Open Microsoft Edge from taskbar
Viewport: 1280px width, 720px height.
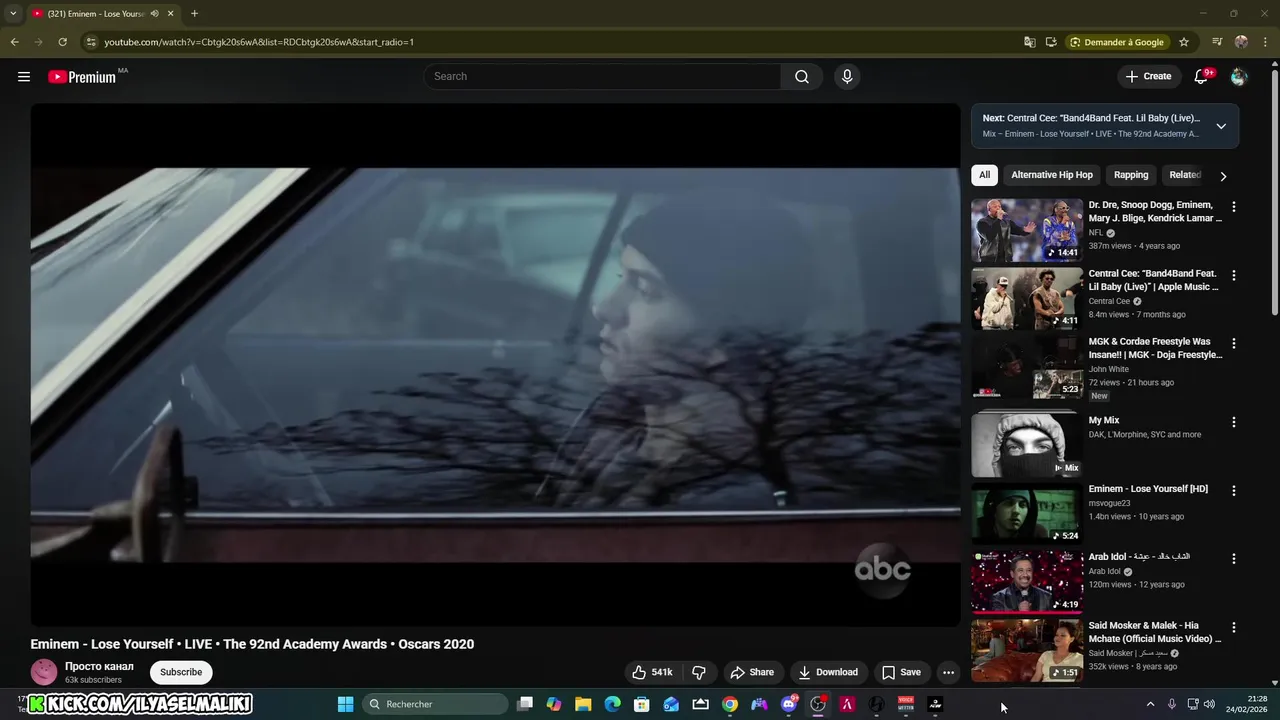point(612,704)
